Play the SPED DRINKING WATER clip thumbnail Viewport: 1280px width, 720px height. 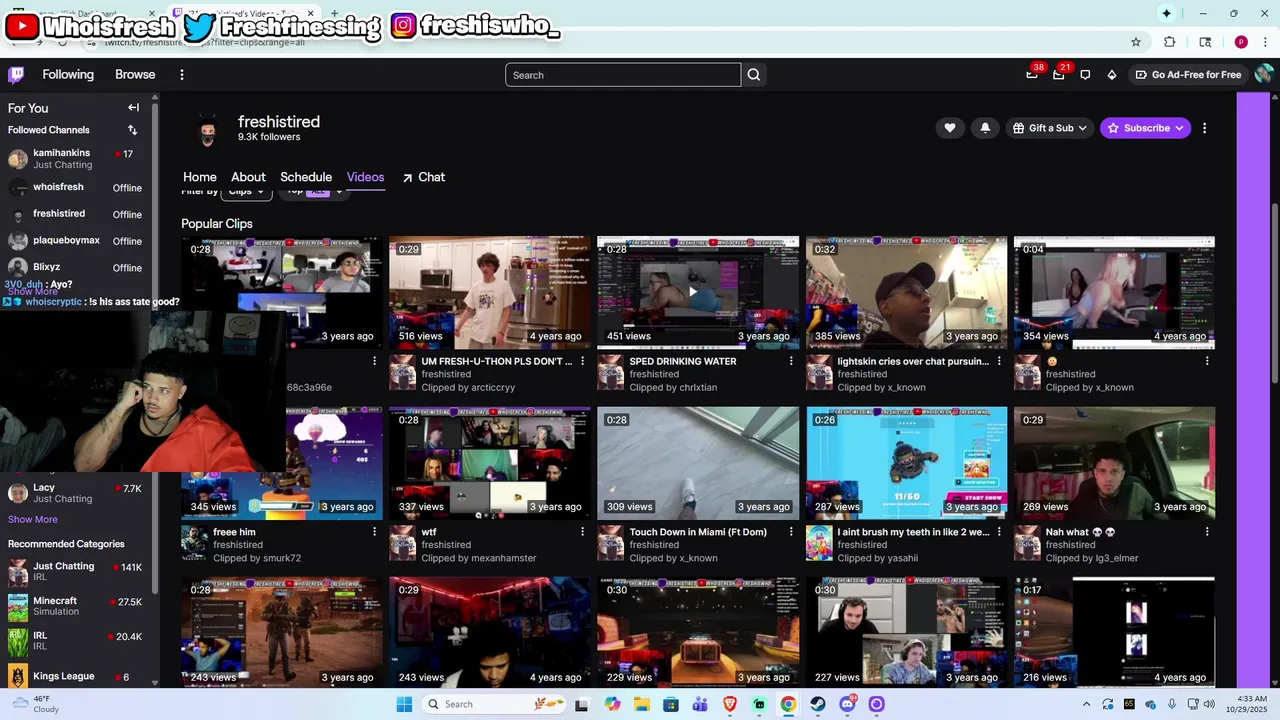click(698, 292)
